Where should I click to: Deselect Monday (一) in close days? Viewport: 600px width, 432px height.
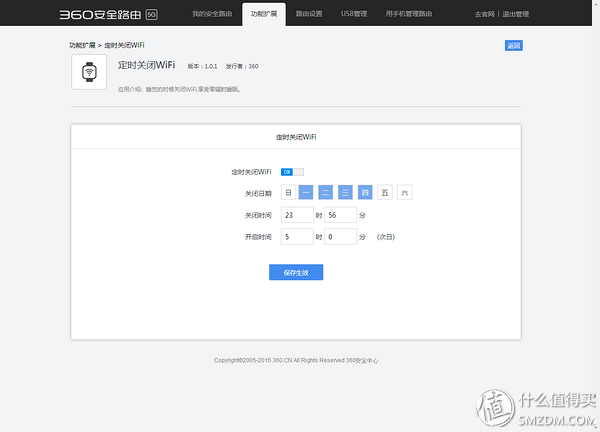tap(307, 192)
